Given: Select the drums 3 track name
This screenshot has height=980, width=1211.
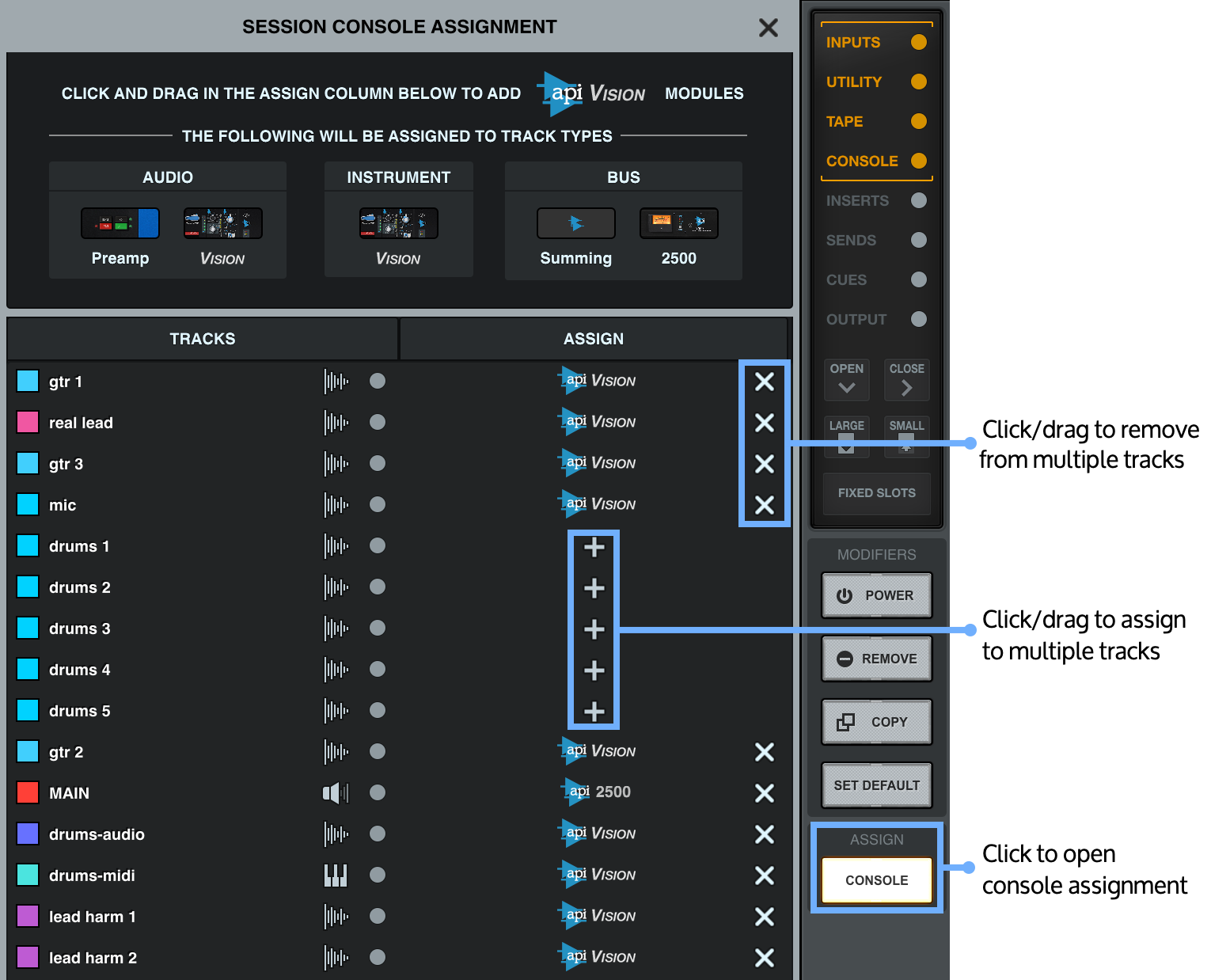Looking at the screenshot, I should (x=79, y=629).
